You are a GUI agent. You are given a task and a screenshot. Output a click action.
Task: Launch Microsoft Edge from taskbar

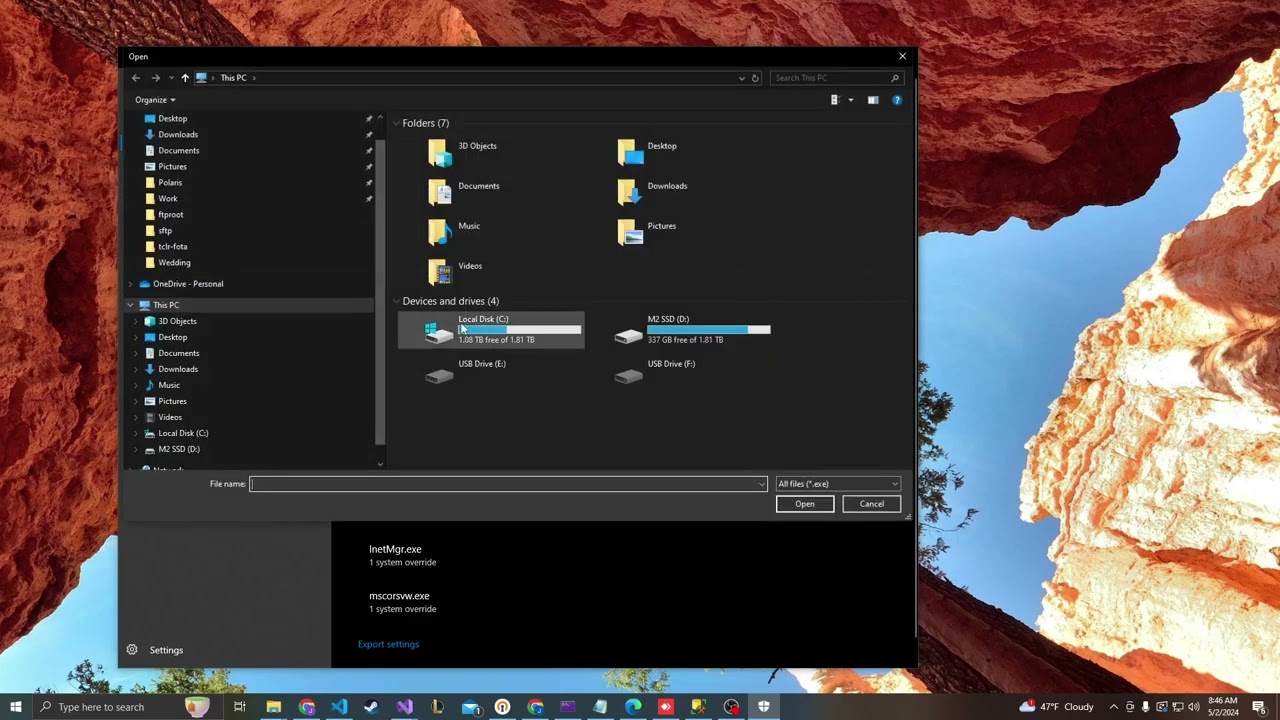tap(633, 707)
